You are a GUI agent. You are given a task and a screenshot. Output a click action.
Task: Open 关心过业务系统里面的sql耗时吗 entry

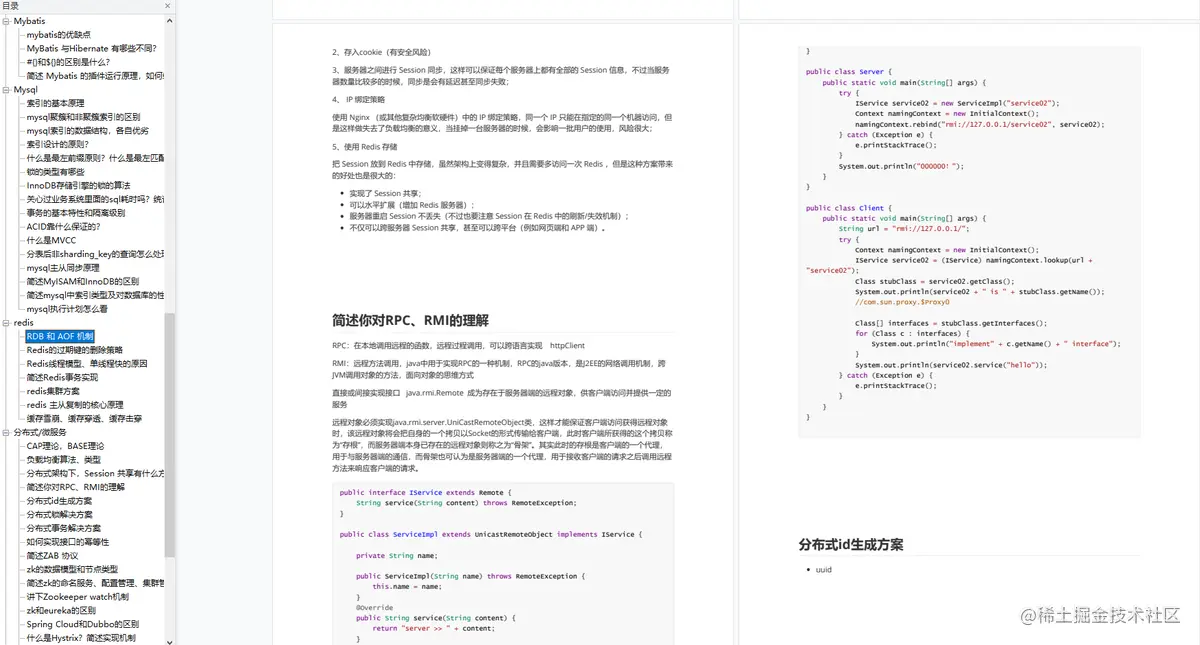click(95, 199)
